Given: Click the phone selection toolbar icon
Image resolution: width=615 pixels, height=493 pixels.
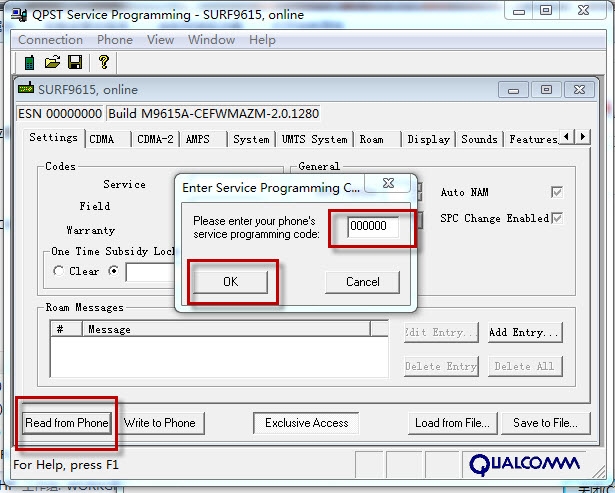Looking at the screenshot, I should click(29, 62).
